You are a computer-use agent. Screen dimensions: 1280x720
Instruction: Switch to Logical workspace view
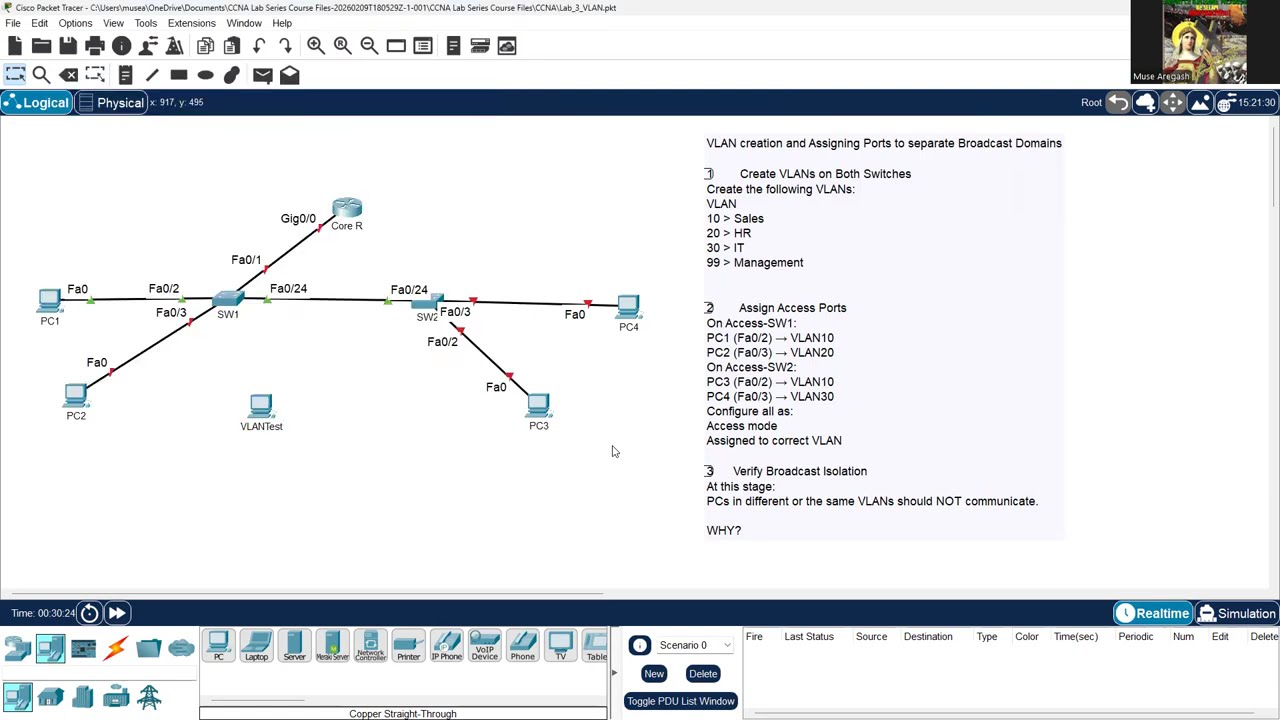36,103
